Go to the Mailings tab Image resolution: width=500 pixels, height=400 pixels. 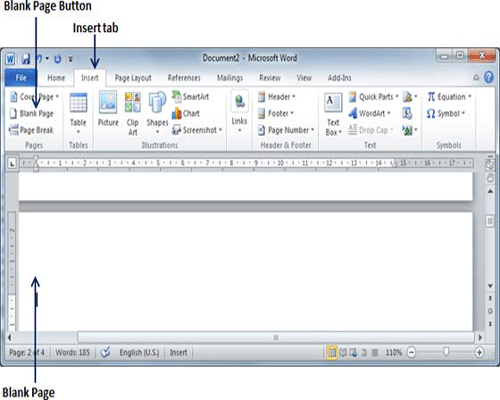(230, 78)
